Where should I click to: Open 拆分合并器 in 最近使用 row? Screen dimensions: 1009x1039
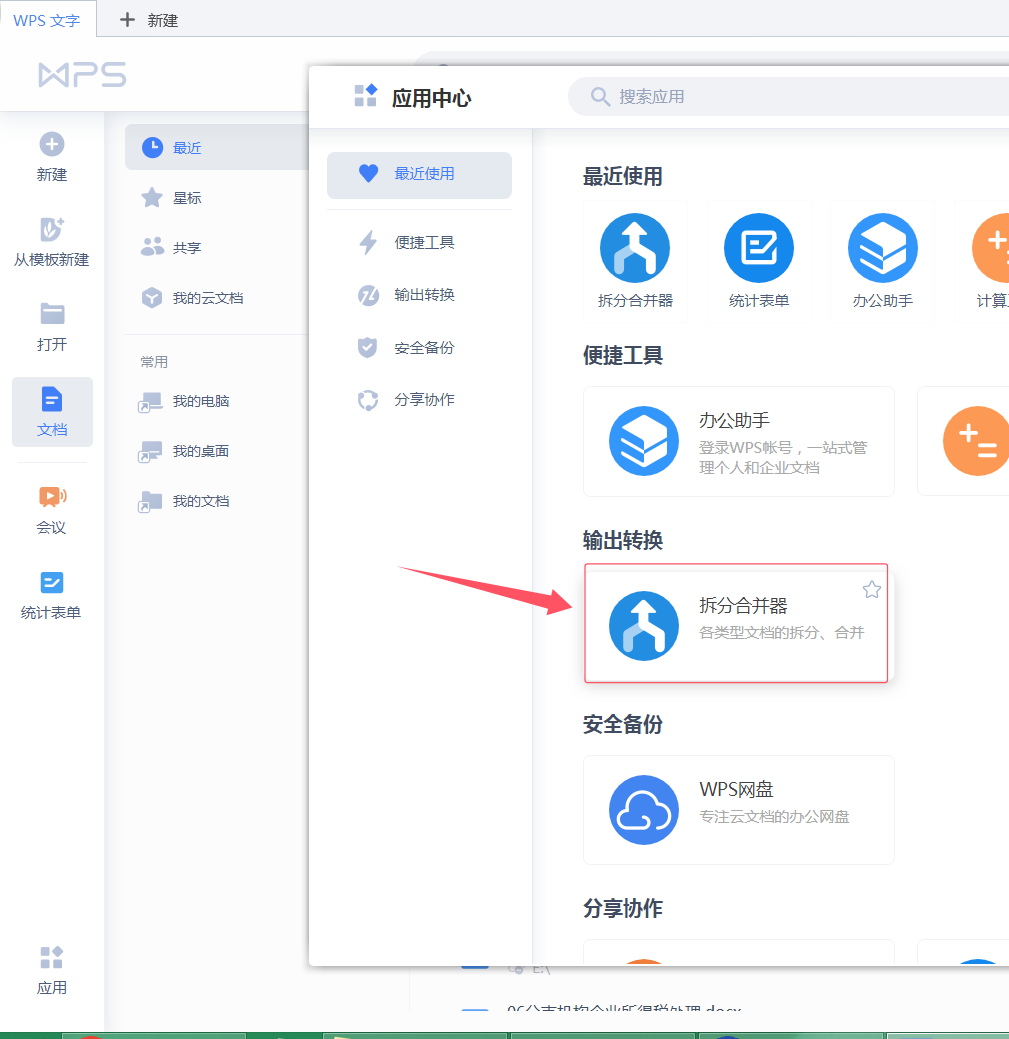point(635,261)
